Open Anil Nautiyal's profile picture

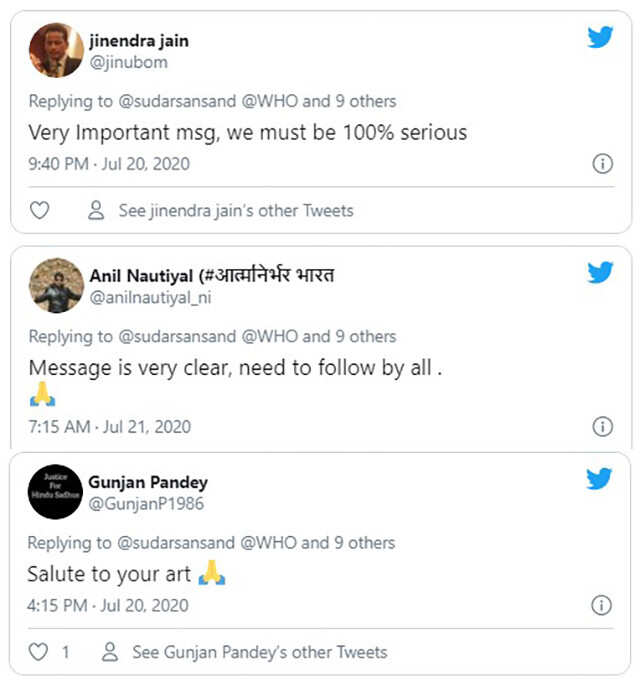click(x=55, y=285)
